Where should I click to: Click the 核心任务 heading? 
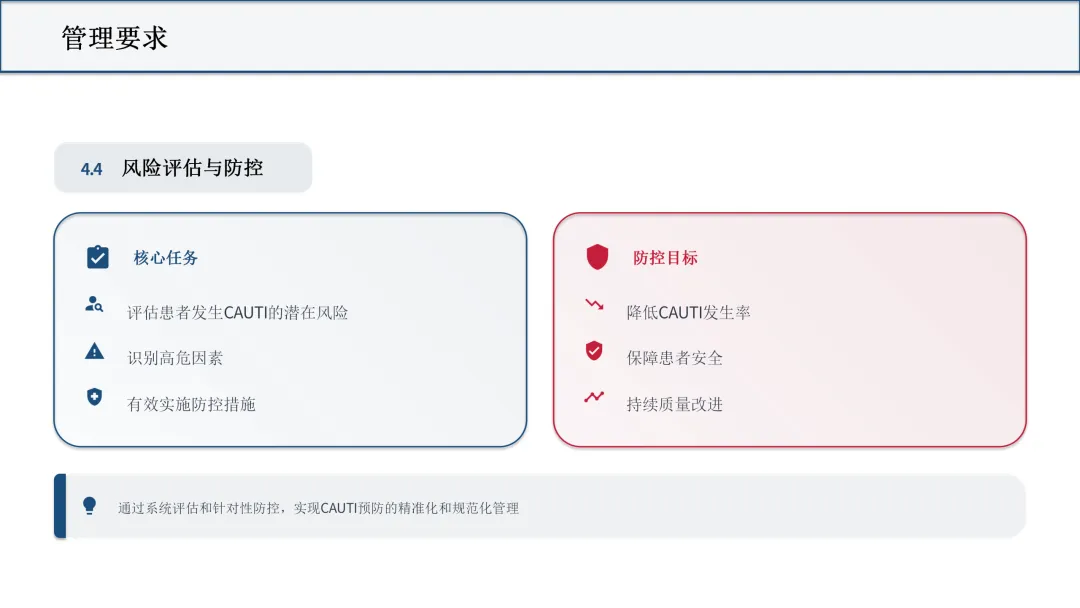(x=165, y=258)
